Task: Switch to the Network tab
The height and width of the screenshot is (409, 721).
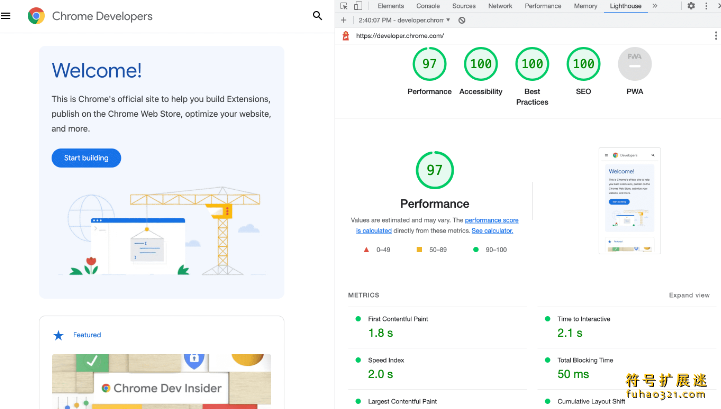Action: 500,6
